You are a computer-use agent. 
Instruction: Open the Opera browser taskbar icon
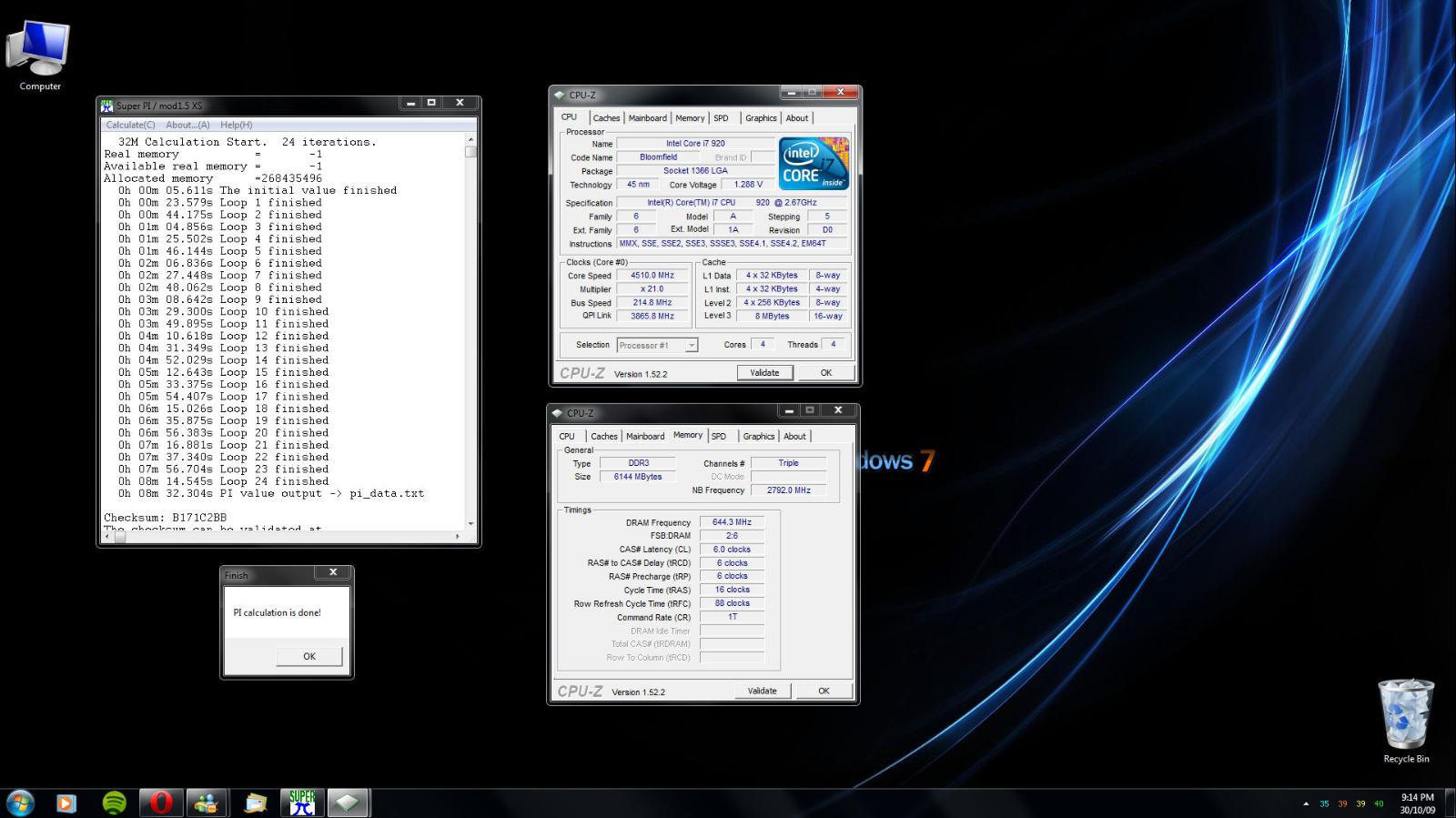click(x=161, y=803)
